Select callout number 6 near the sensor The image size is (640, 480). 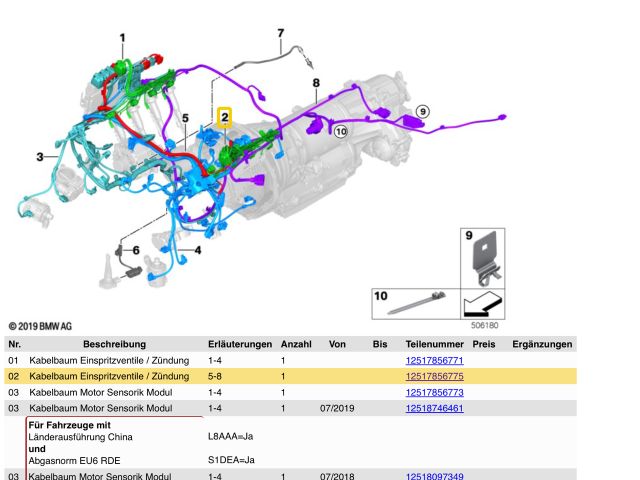[135, 249]
